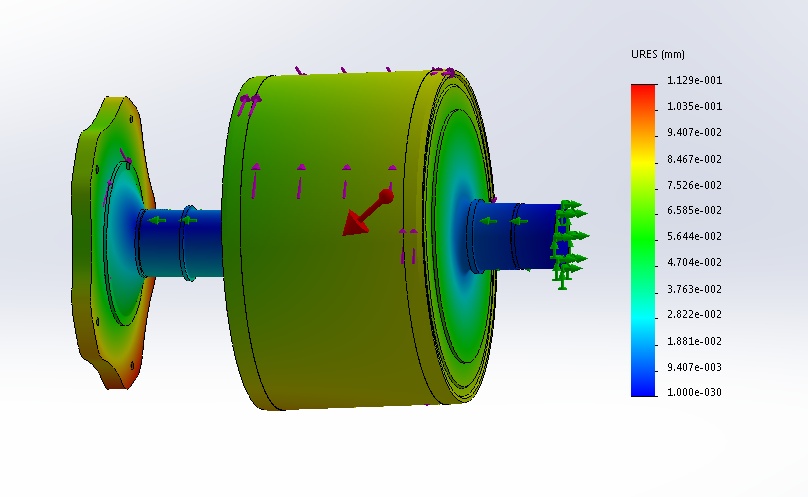Click the legend value 6.585e-002
The image size is (808, 497).
point(694,210)
